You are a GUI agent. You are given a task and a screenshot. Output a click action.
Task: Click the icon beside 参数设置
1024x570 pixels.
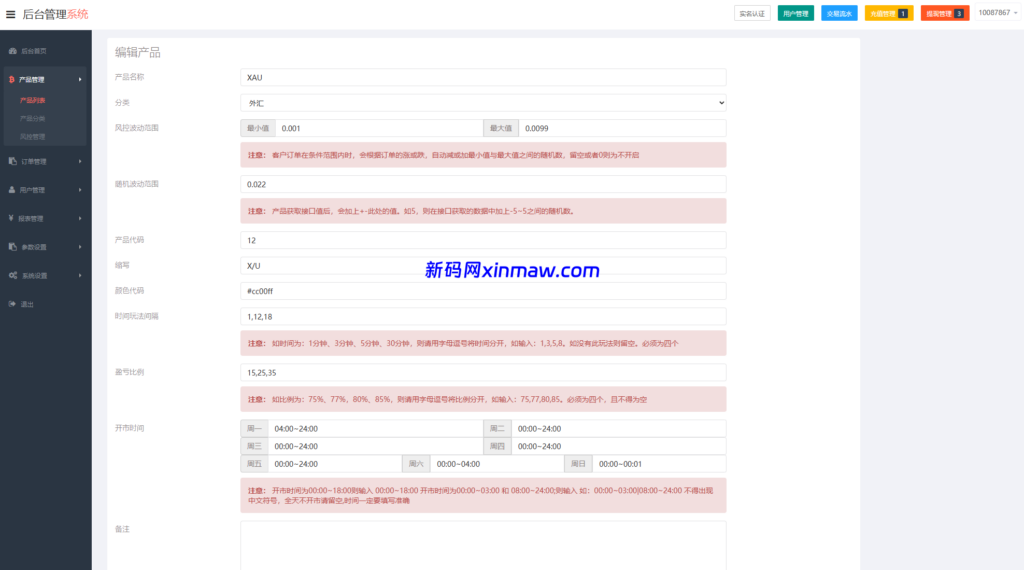[x=12, y=247]
